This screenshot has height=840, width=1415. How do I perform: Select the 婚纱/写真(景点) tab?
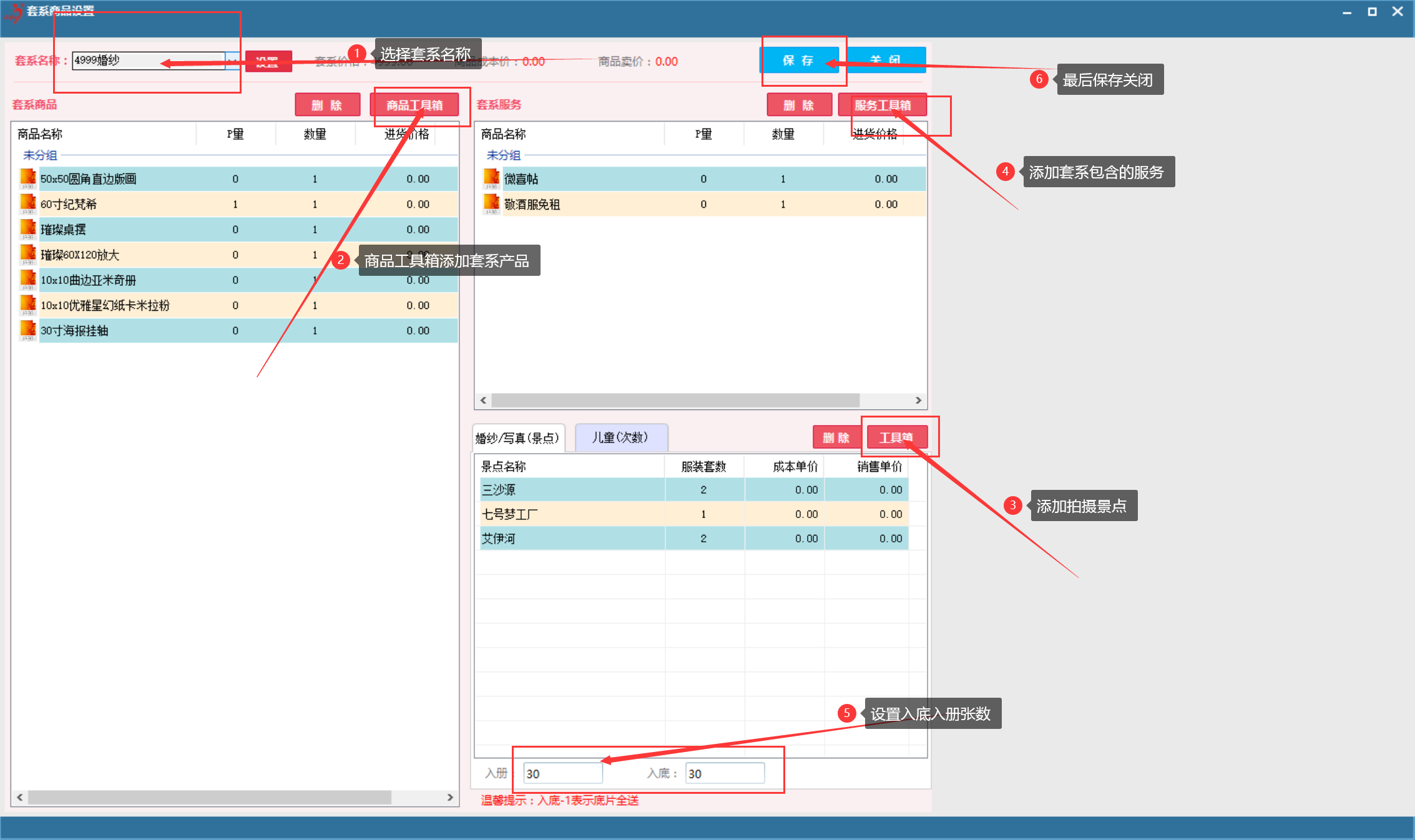[517, 438]
